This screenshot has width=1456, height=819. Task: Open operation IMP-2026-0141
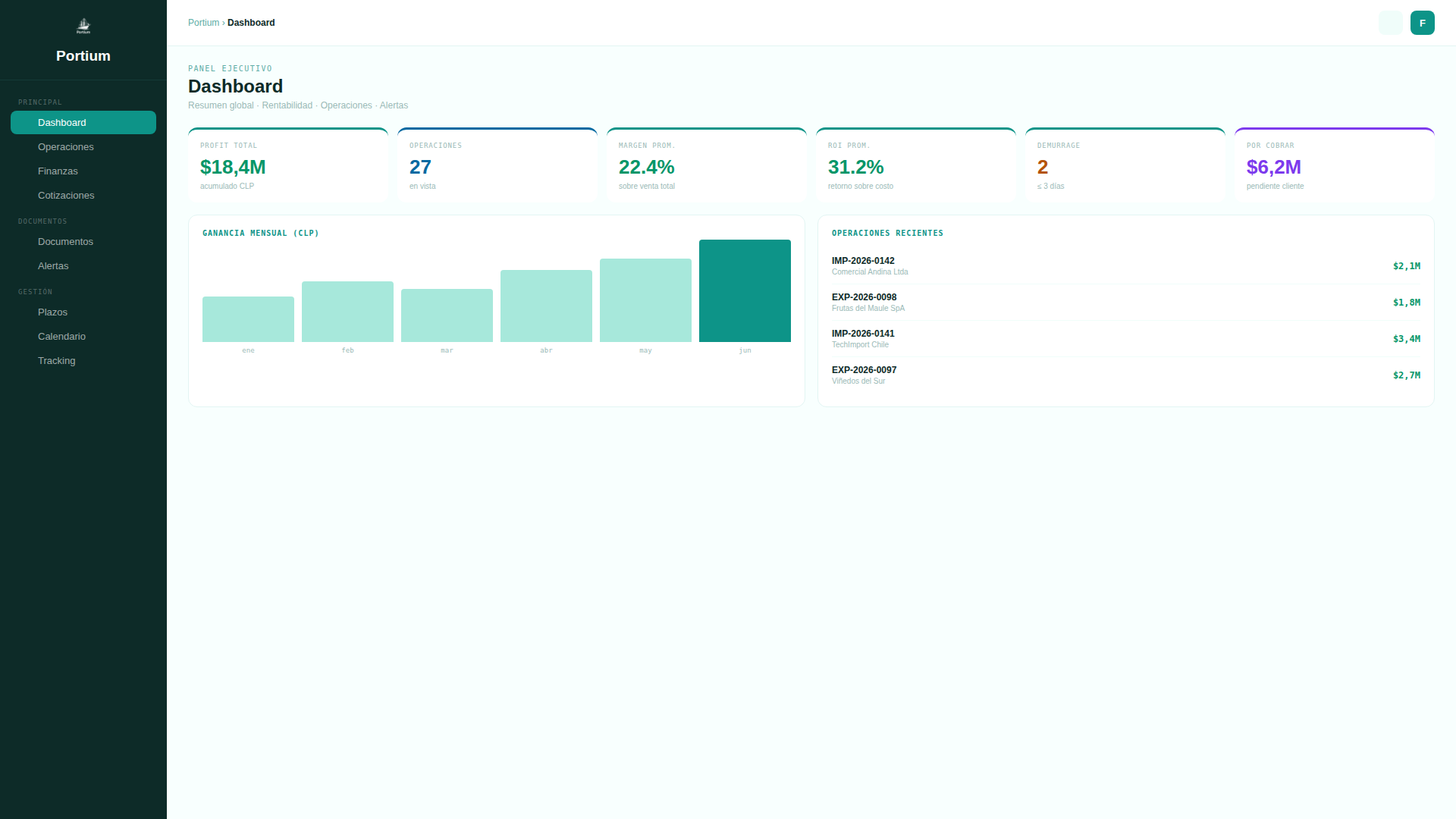coord(1126,339)
